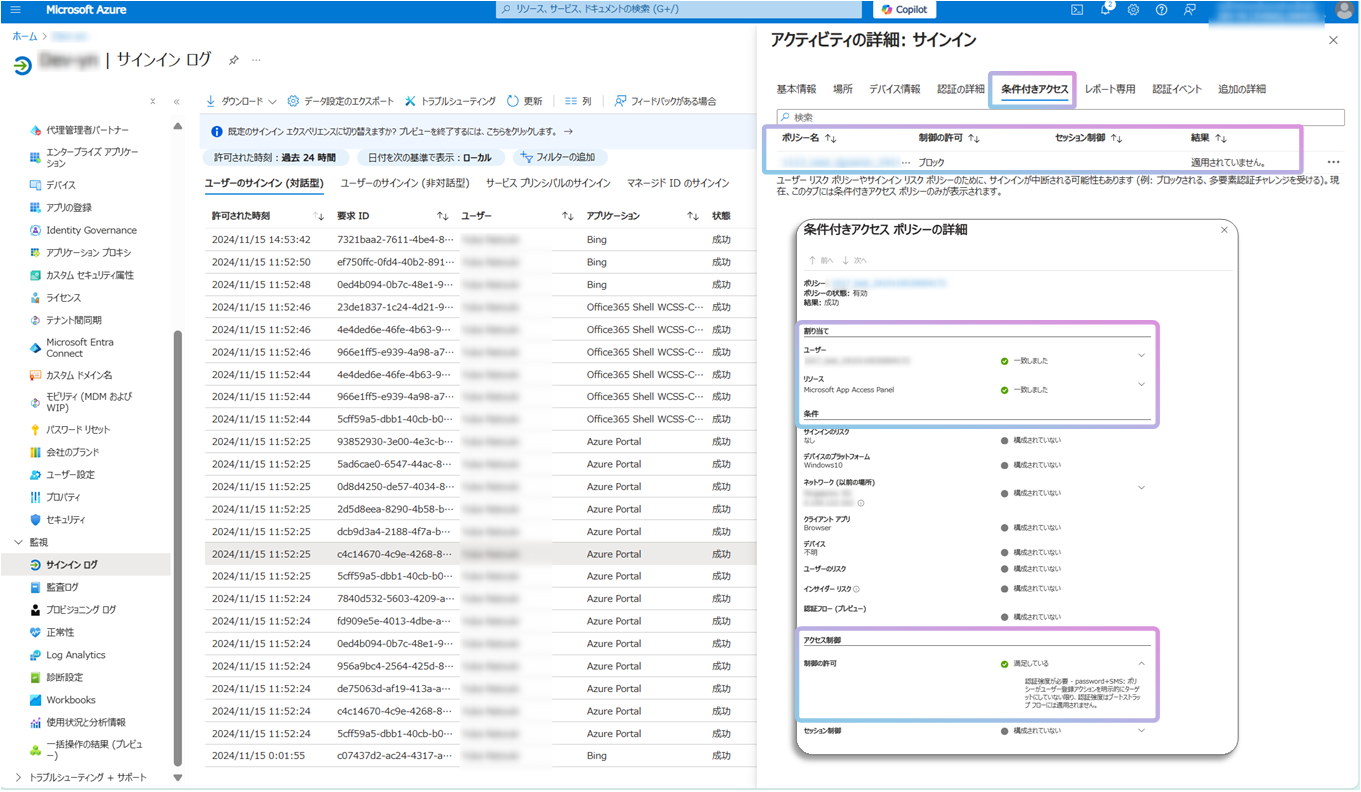Expand トラブルシューティング + サポート section
Screen dimensions: 1361x792
(18, 777)
